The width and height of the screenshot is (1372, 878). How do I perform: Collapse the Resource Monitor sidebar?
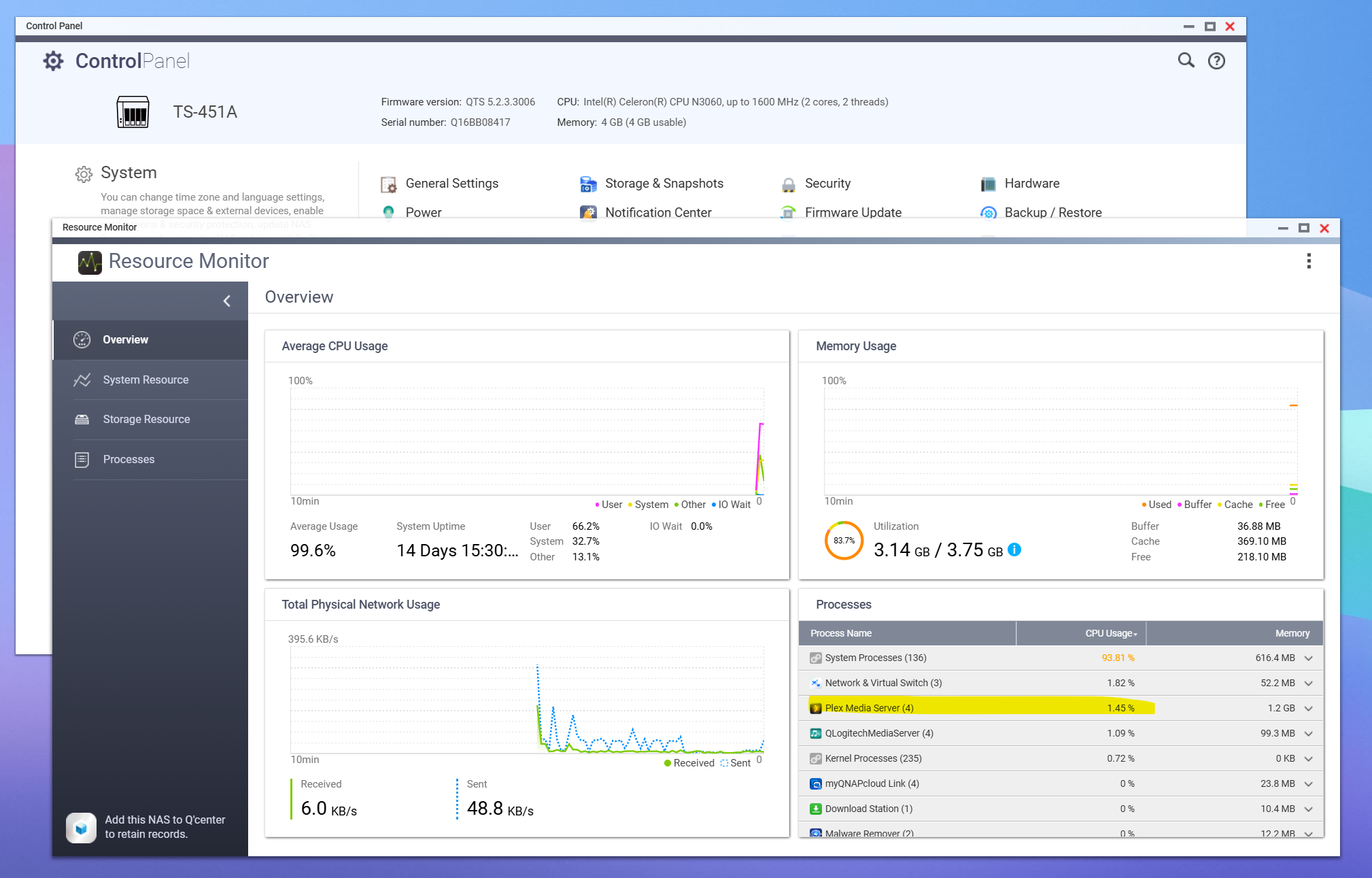(x=227, y=301)
